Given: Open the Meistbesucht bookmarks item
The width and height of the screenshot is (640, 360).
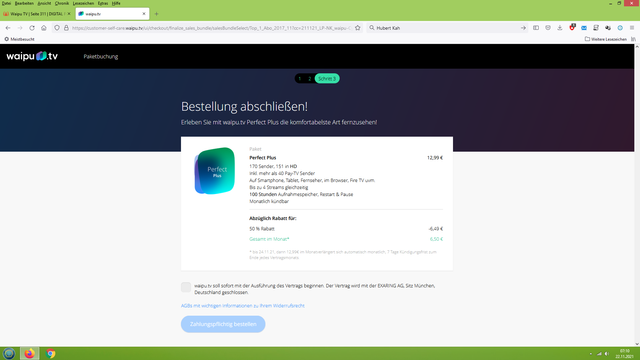Looking at the screenshot, I should [x=19, y=39].
